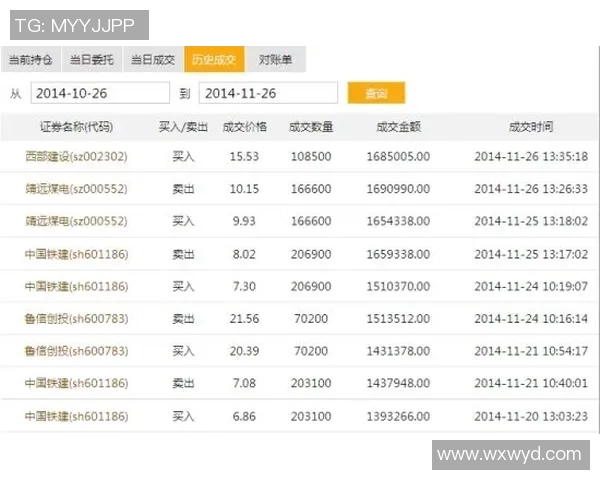
Task: Click the 成交数量 column header
Action: click(311, 127)
